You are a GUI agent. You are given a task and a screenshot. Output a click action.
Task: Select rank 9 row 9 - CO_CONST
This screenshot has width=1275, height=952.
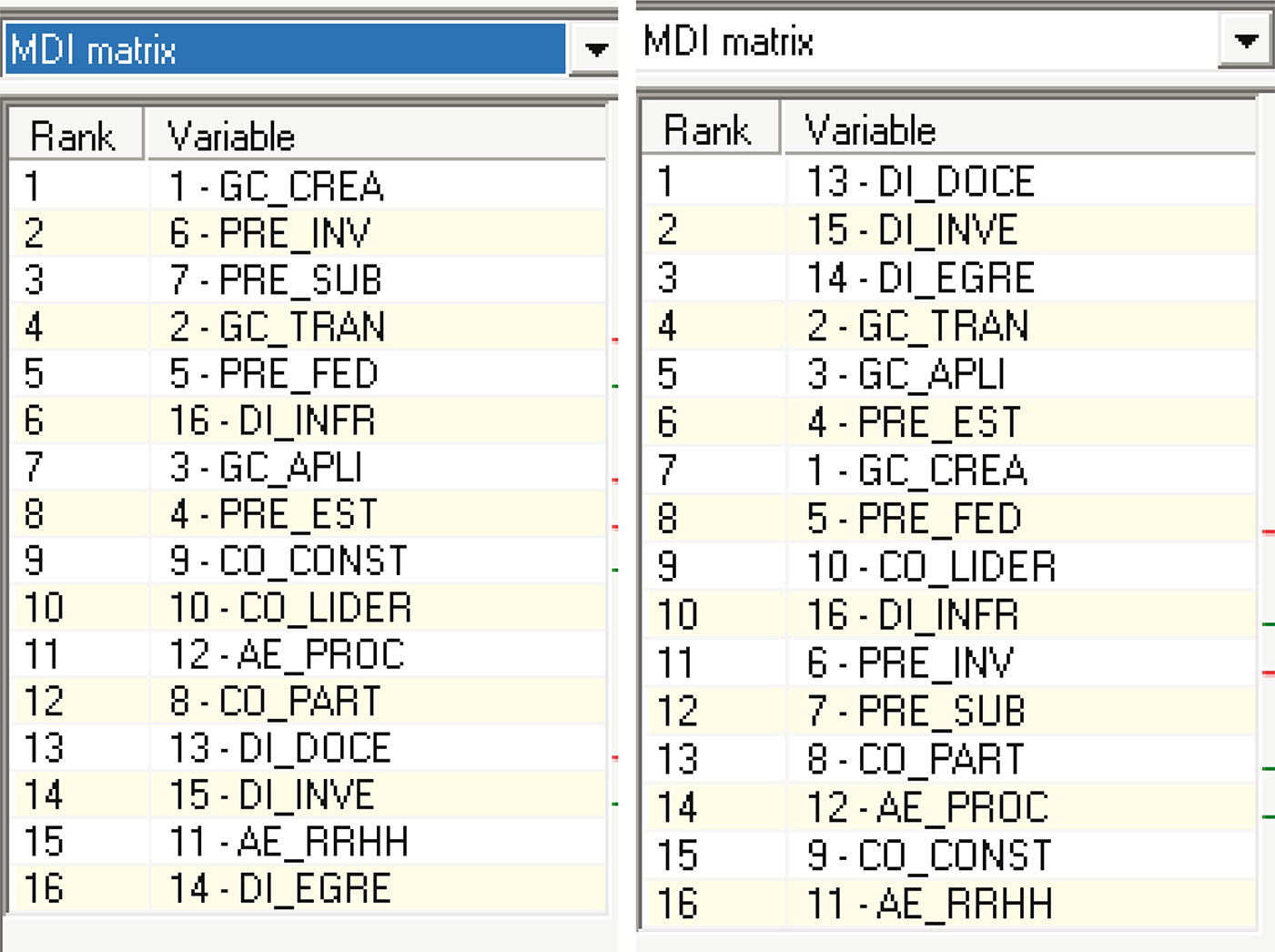(x=308, y=561)
